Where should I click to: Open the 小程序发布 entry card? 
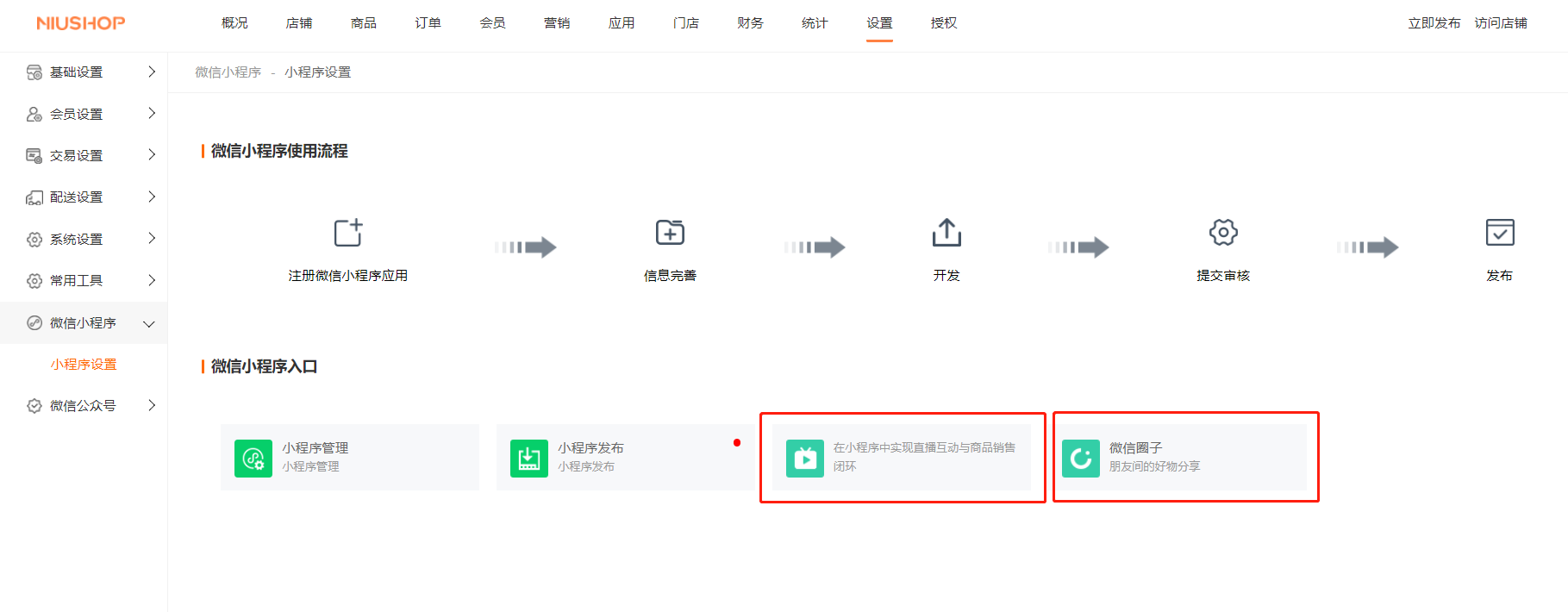(626, 458)
